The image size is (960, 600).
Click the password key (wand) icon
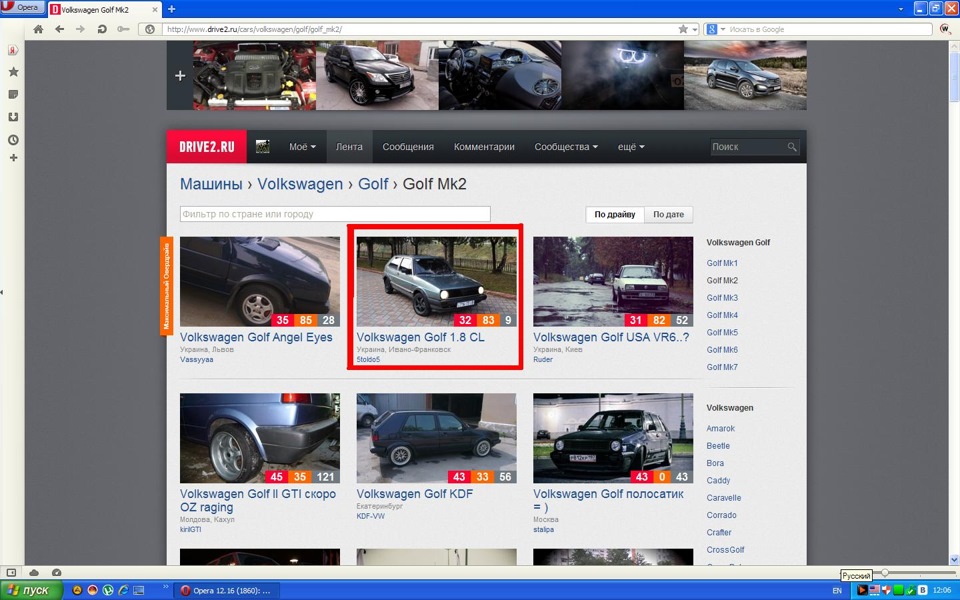coord(123,29)
